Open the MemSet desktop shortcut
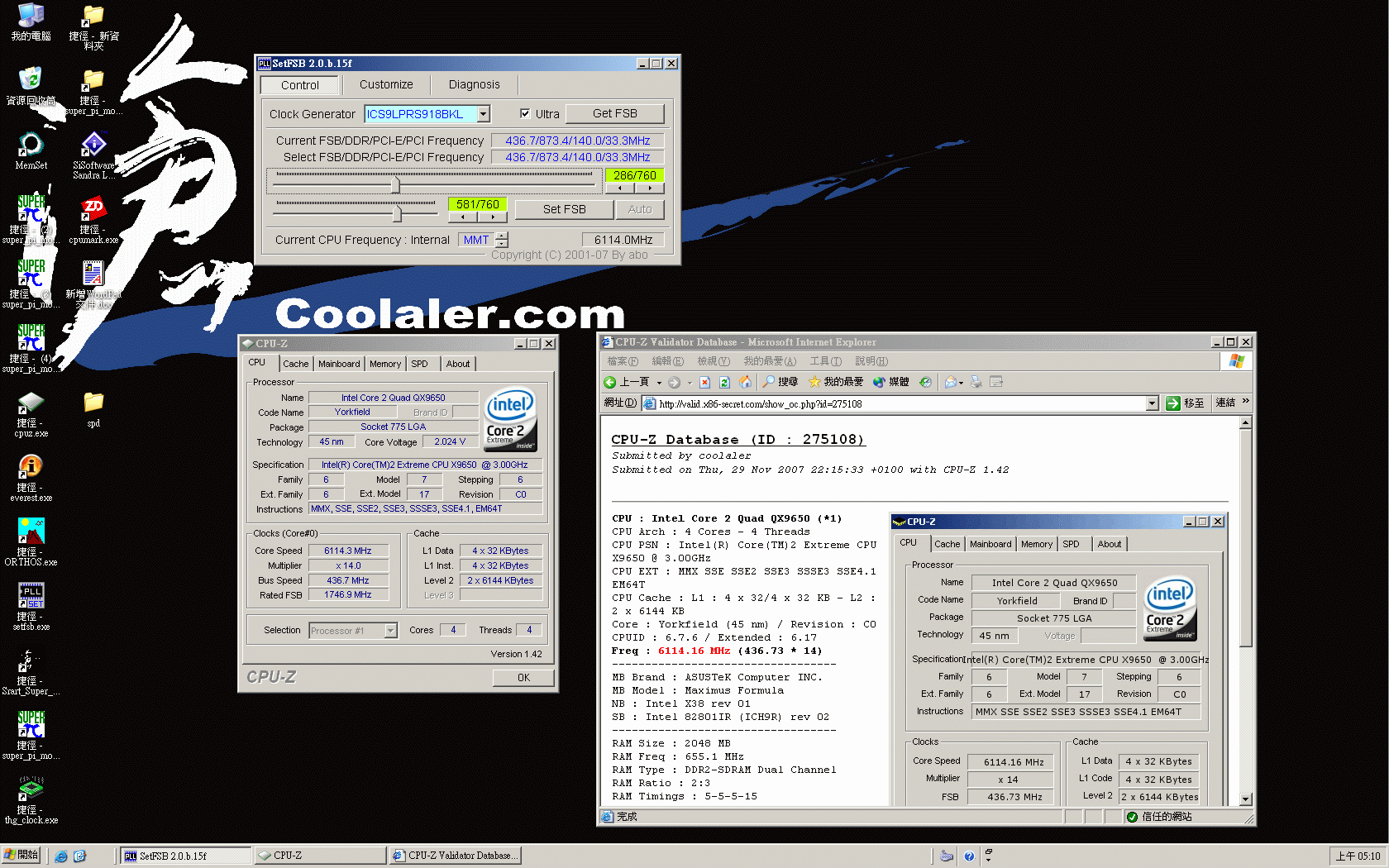The height and width of the screenshot is (868, 1389). tap(31, 151)
